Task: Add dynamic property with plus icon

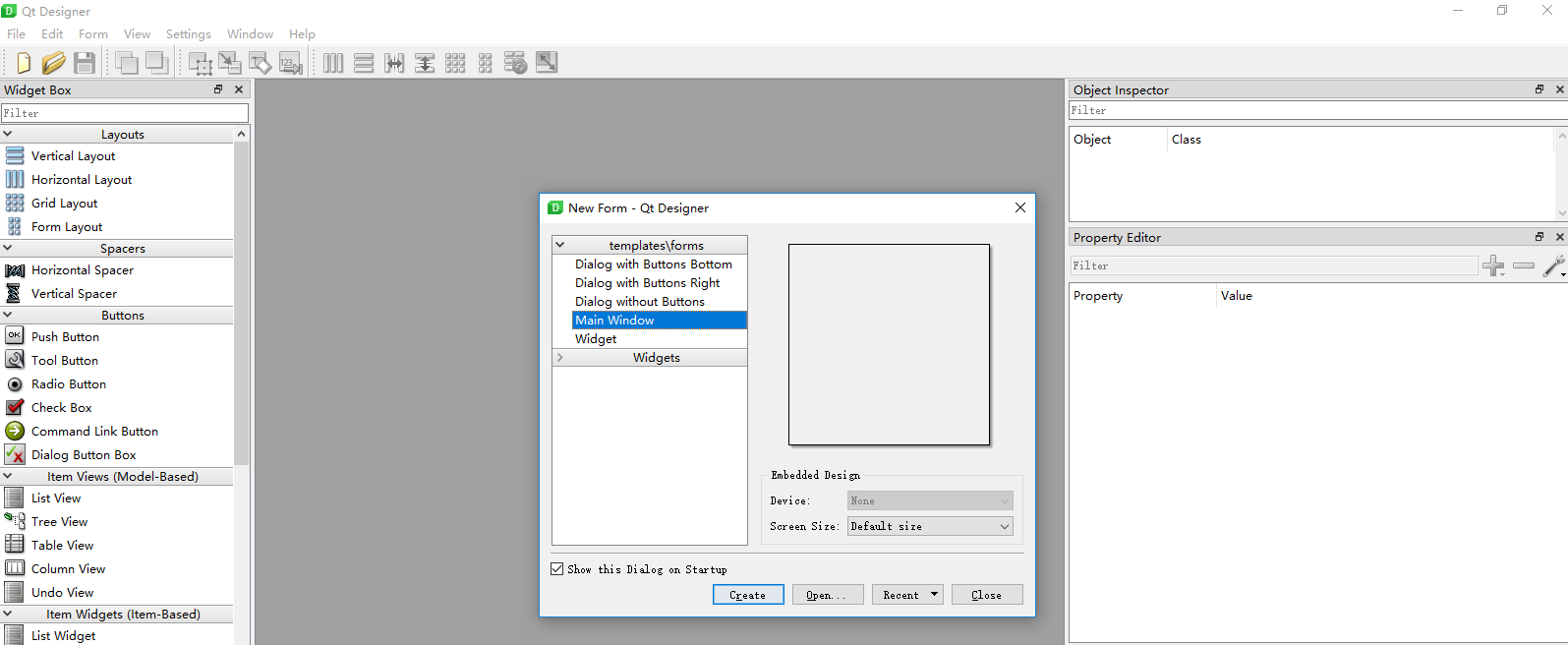Action: (x=1493, y=265)
